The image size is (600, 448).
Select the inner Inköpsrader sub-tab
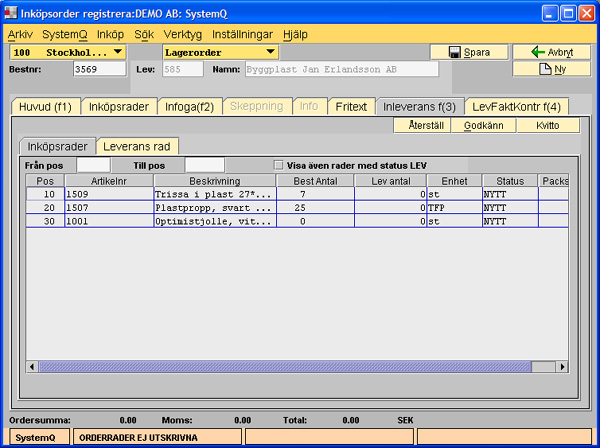coord(57,147)
